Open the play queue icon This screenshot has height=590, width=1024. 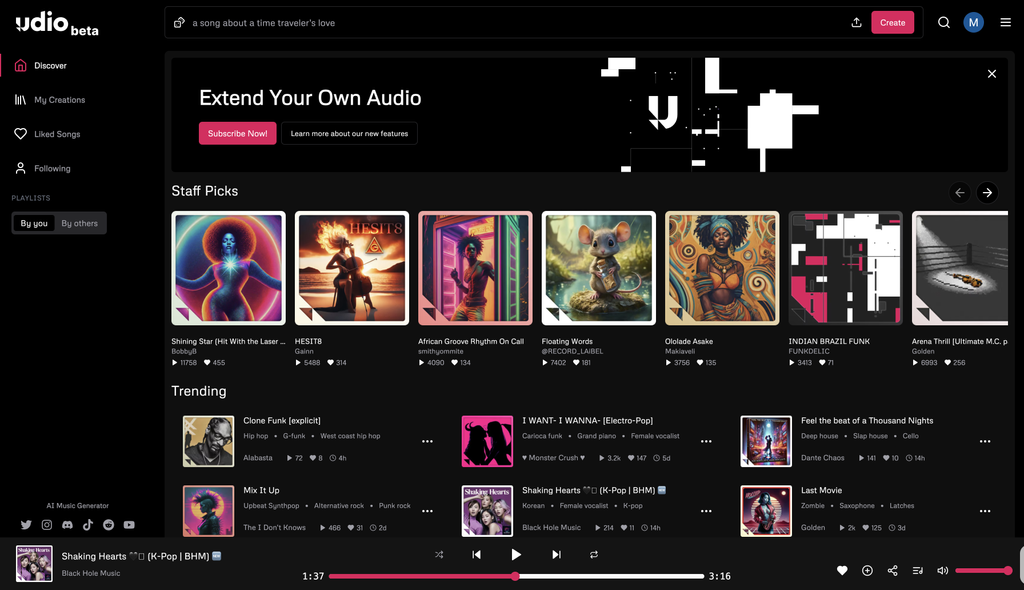(918, 570)
